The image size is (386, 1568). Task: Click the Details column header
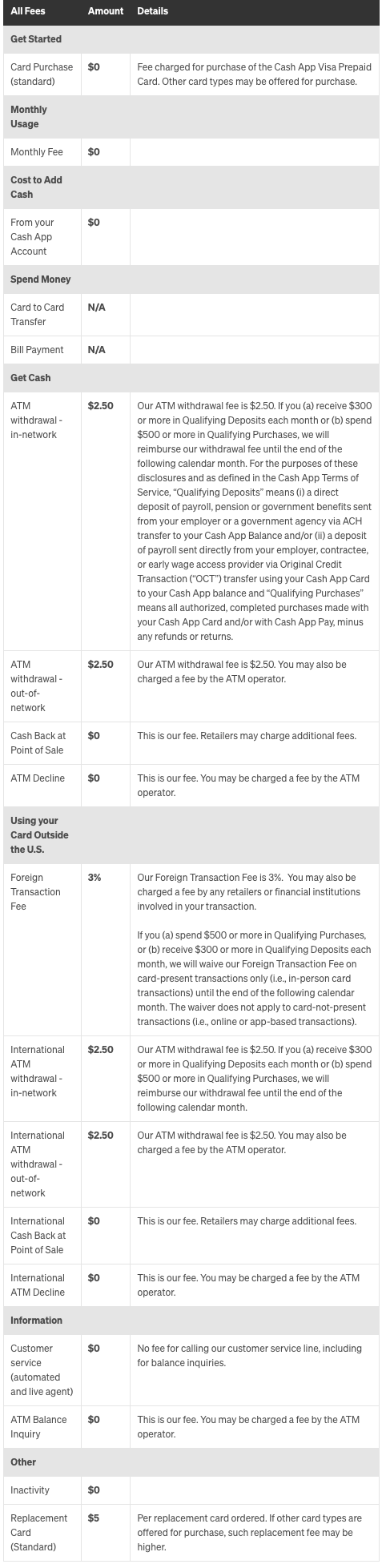[x=152, y=12]
